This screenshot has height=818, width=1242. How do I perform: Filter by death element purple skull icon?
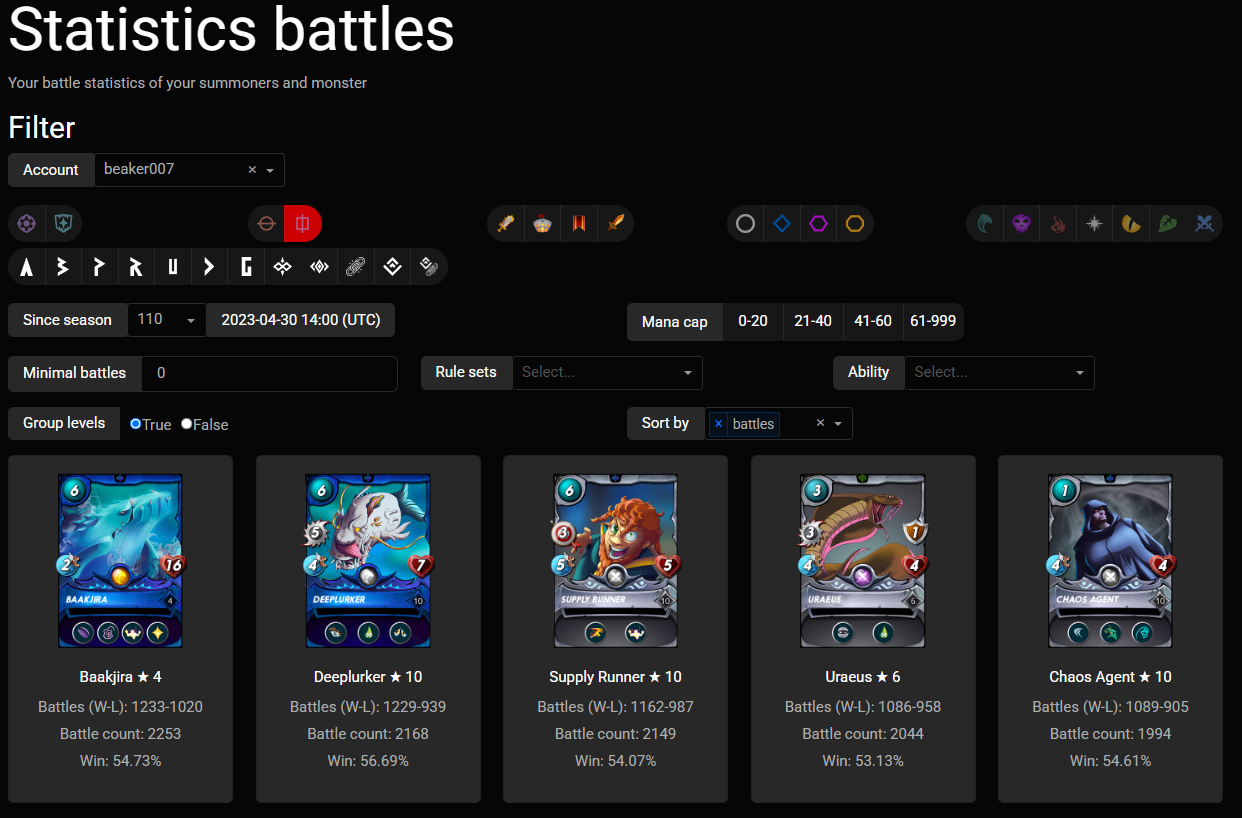1021,224
